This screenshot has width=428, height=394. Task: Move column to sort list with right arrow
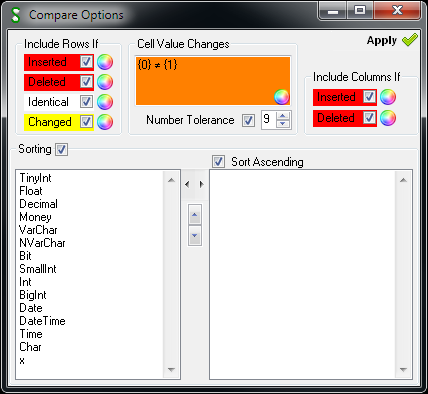pos(201,184)
